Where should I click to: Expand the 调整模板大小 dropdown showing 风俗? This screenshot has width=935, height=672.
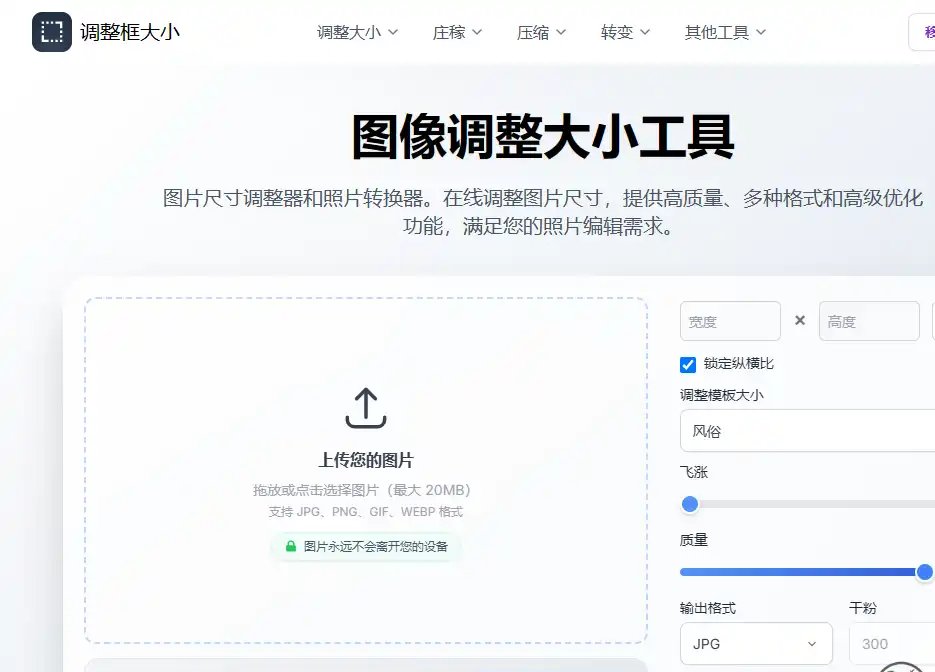tap(807, 431)
